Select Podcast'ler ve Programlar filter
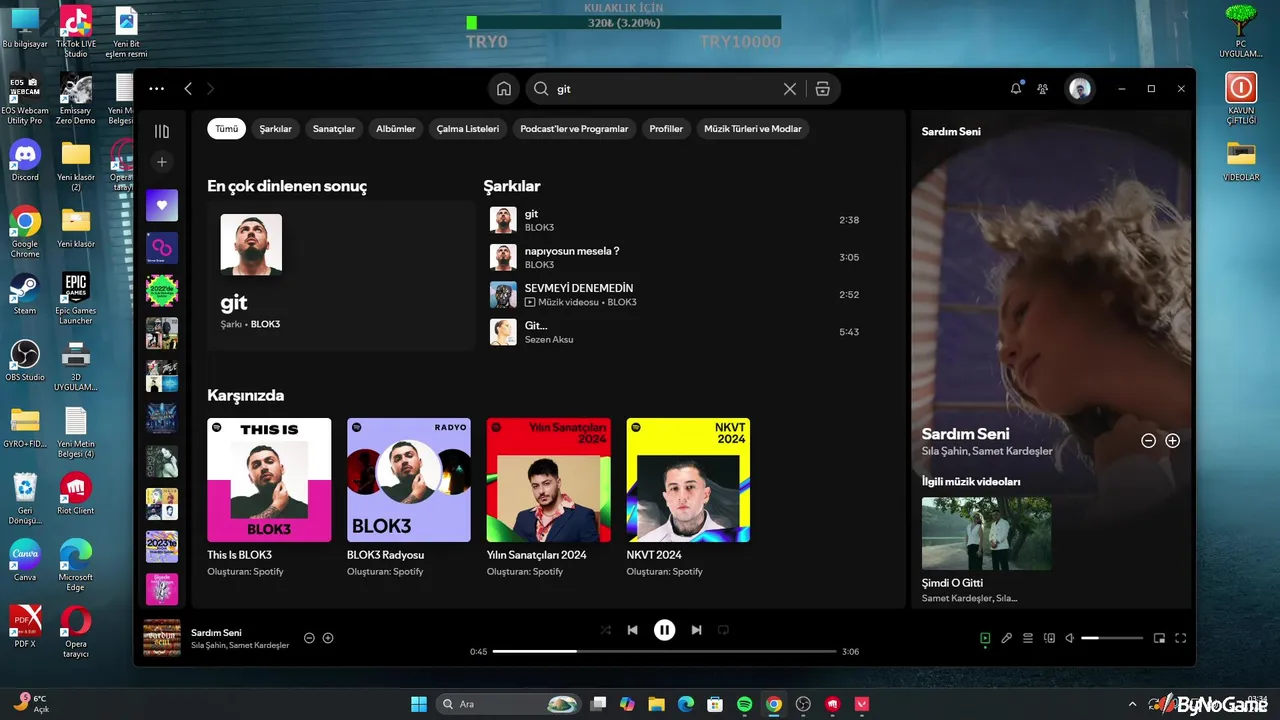Viewport: 1280px width, 720px height. coord(574,129)
